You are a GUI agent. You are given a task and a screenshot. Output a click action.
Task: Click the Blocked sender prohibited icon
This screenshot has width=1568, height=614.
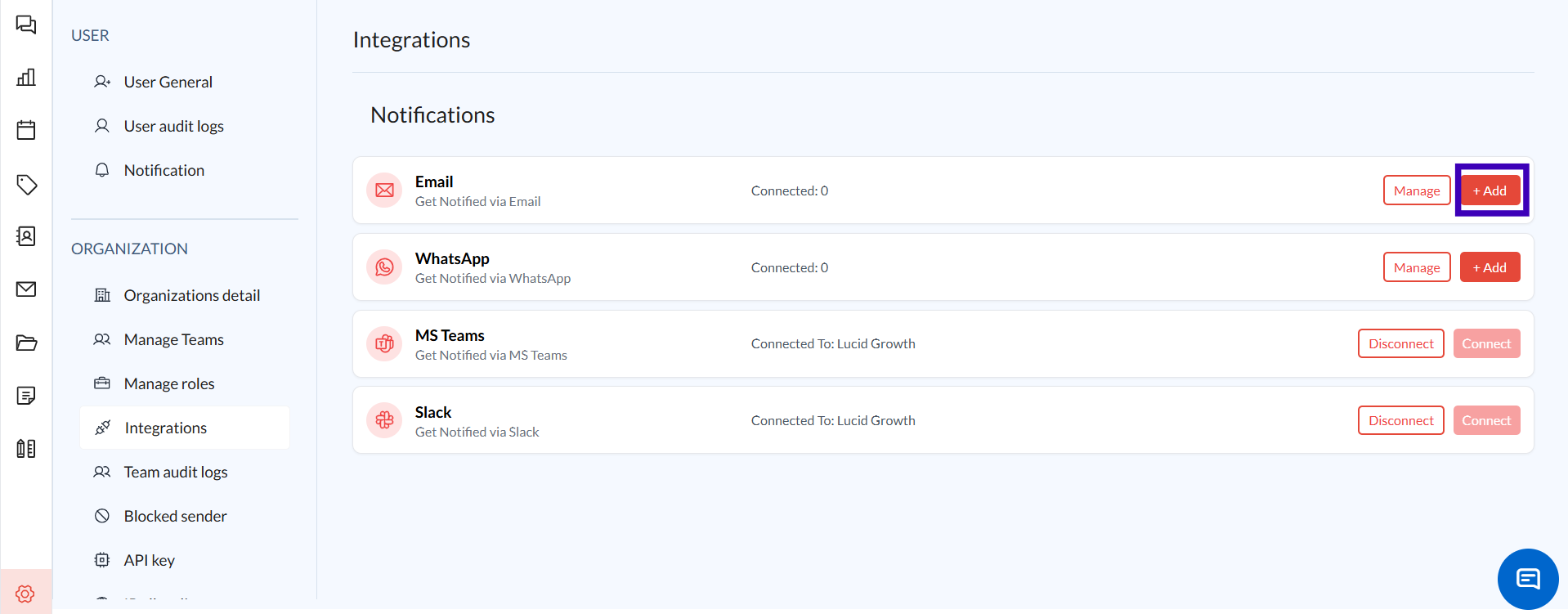pos(102,516)
